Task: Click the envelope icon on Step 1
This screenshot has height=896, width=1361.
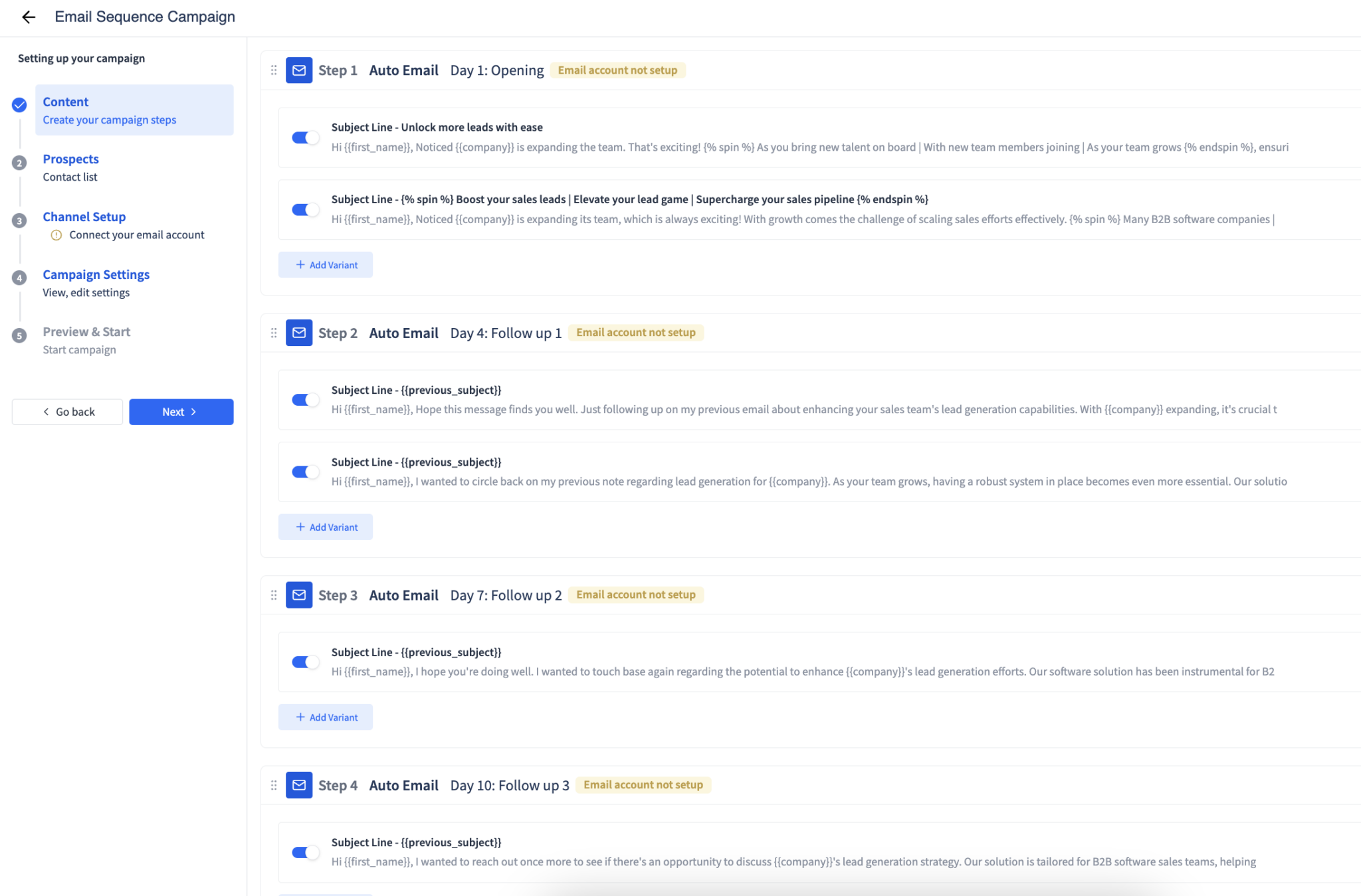Action: [299, 70]
